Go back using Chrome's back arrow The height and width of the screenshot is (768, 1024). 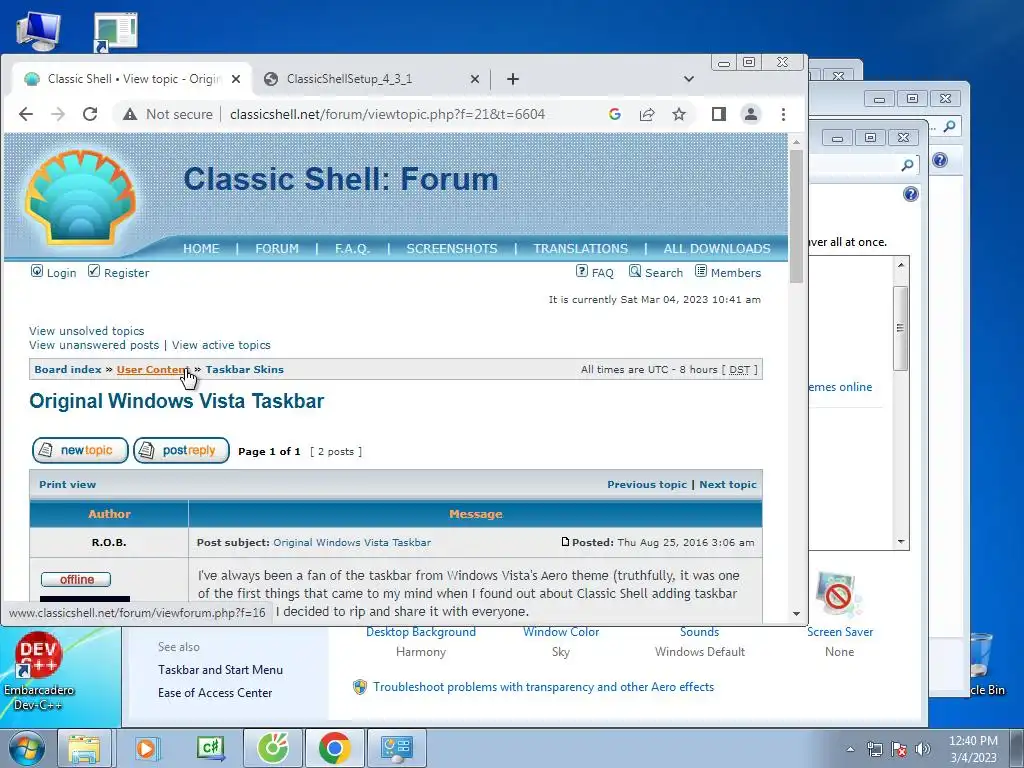pyautogui.click(x=25, y=114)
